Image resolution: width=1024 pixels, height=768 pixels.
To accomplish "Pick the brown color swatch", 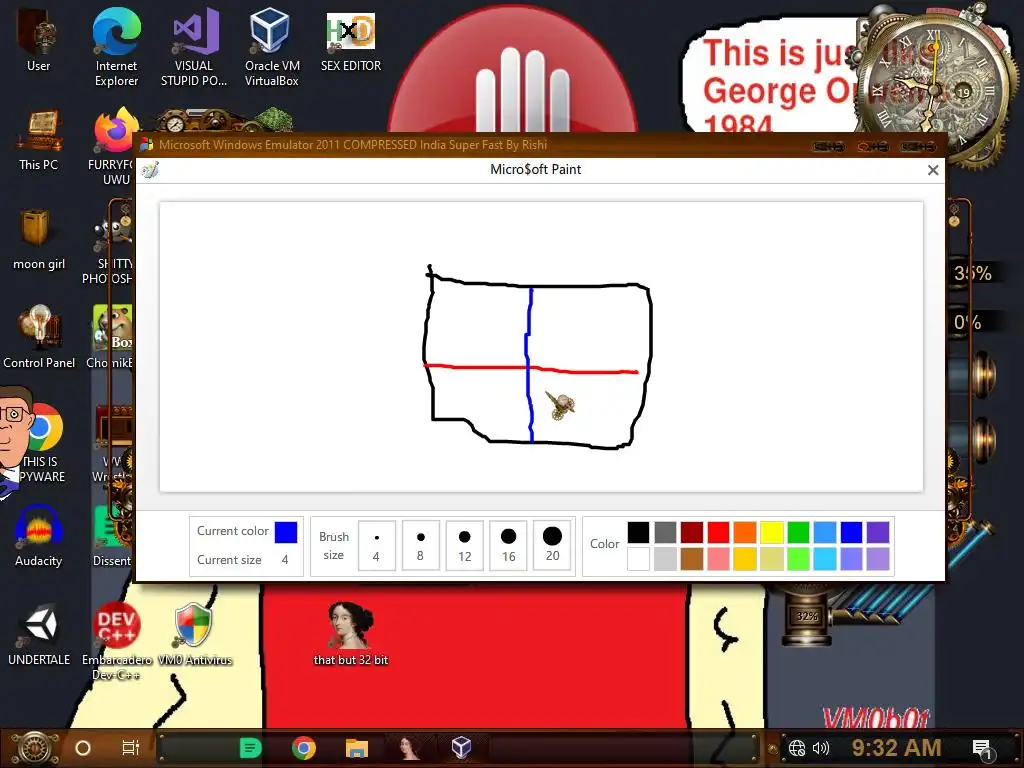I will tap(692, 559).
